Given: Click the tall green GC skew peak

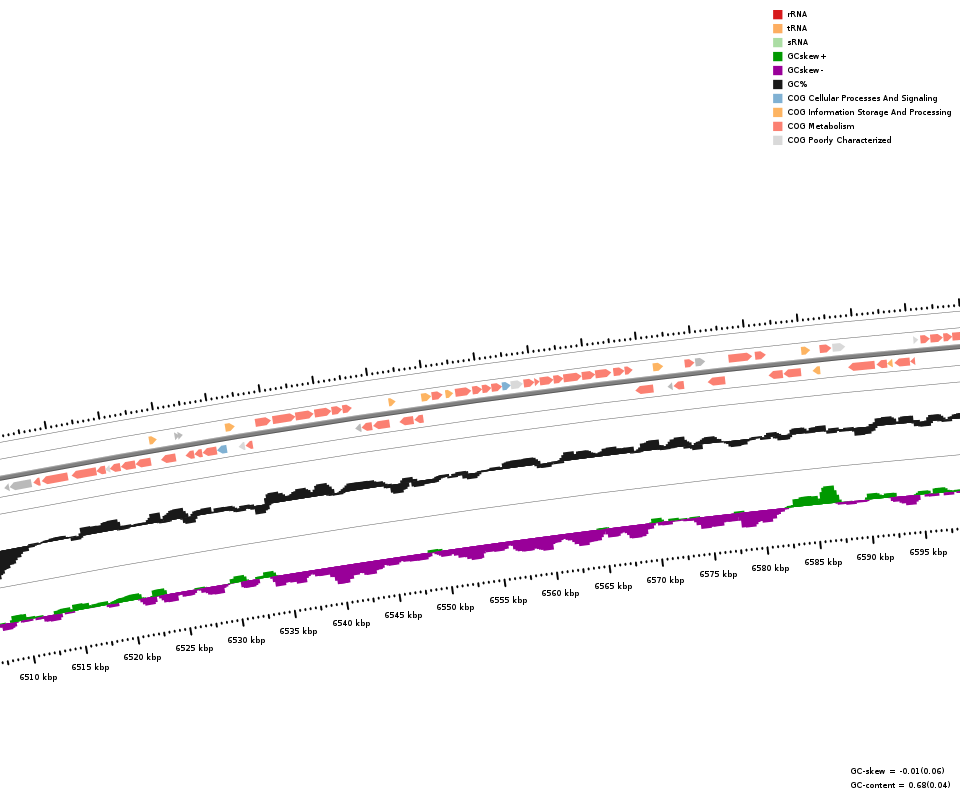Looking at the screenshot, I should [827, 494].
